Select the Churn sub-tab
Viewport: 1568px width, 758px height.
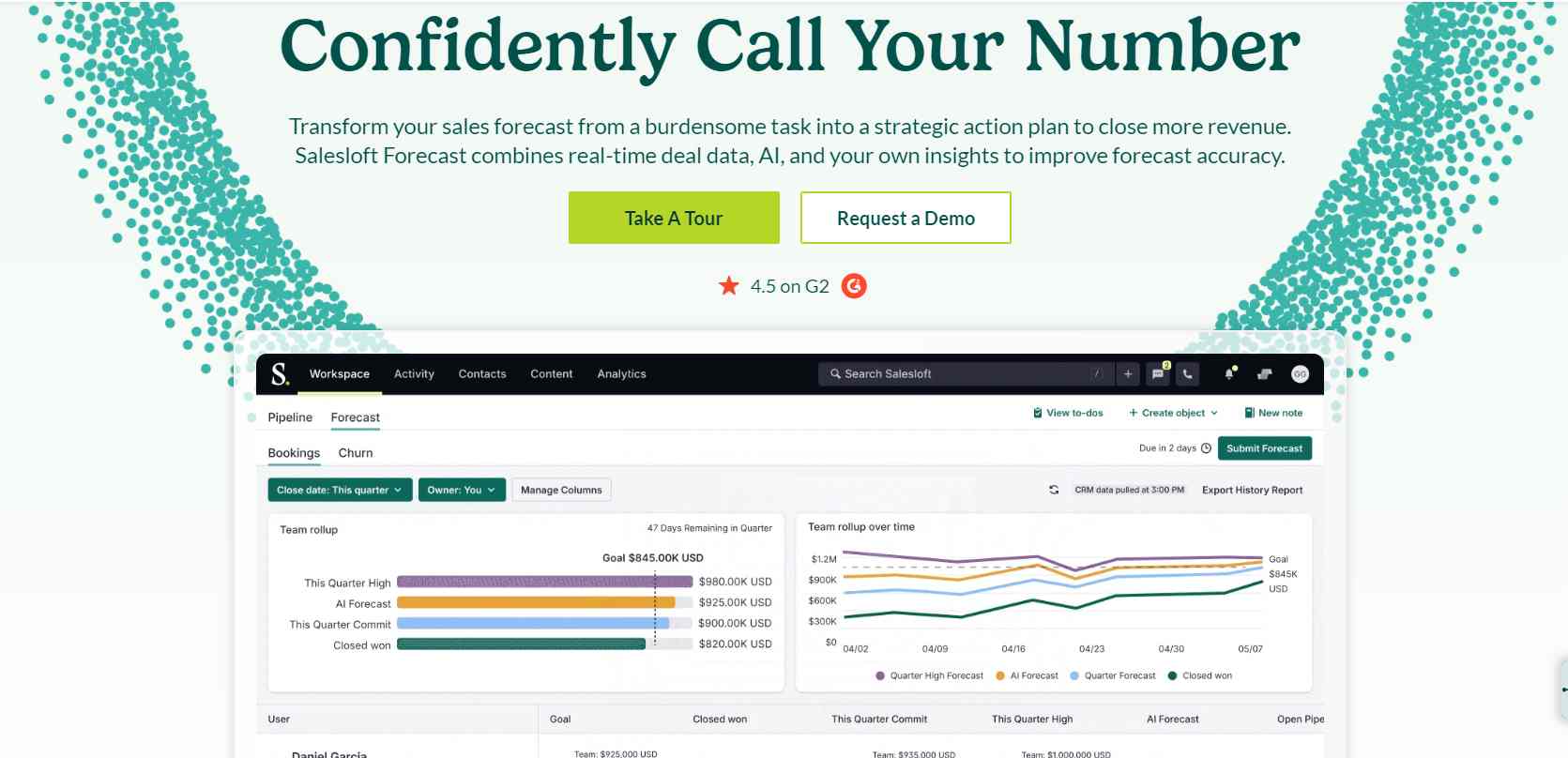tap(356, 453)
